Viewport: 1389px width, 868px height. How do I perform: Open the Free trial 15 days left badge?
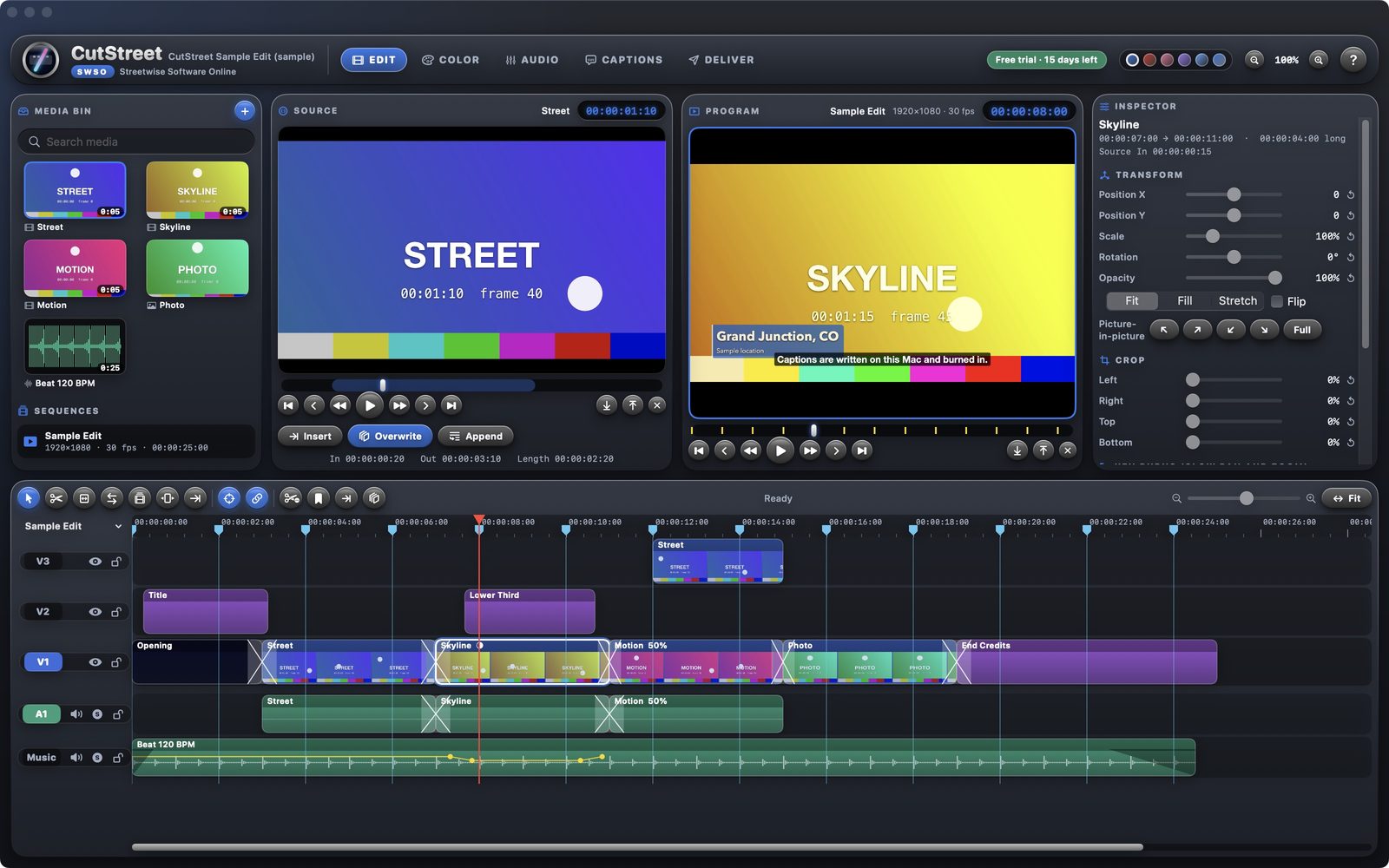pos(1046,60)
